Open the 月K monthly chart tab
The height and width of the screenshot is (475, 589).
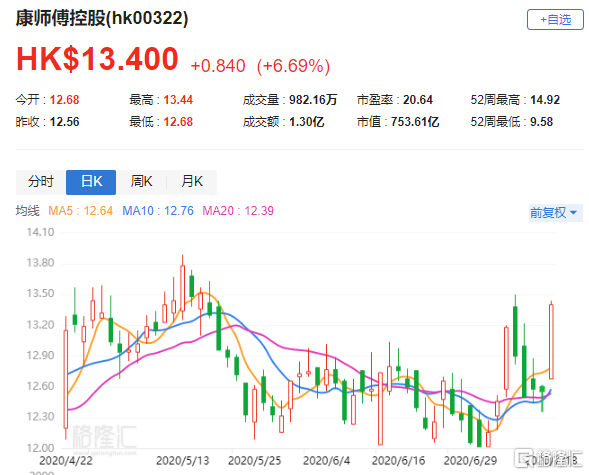(x=192, y=182)
